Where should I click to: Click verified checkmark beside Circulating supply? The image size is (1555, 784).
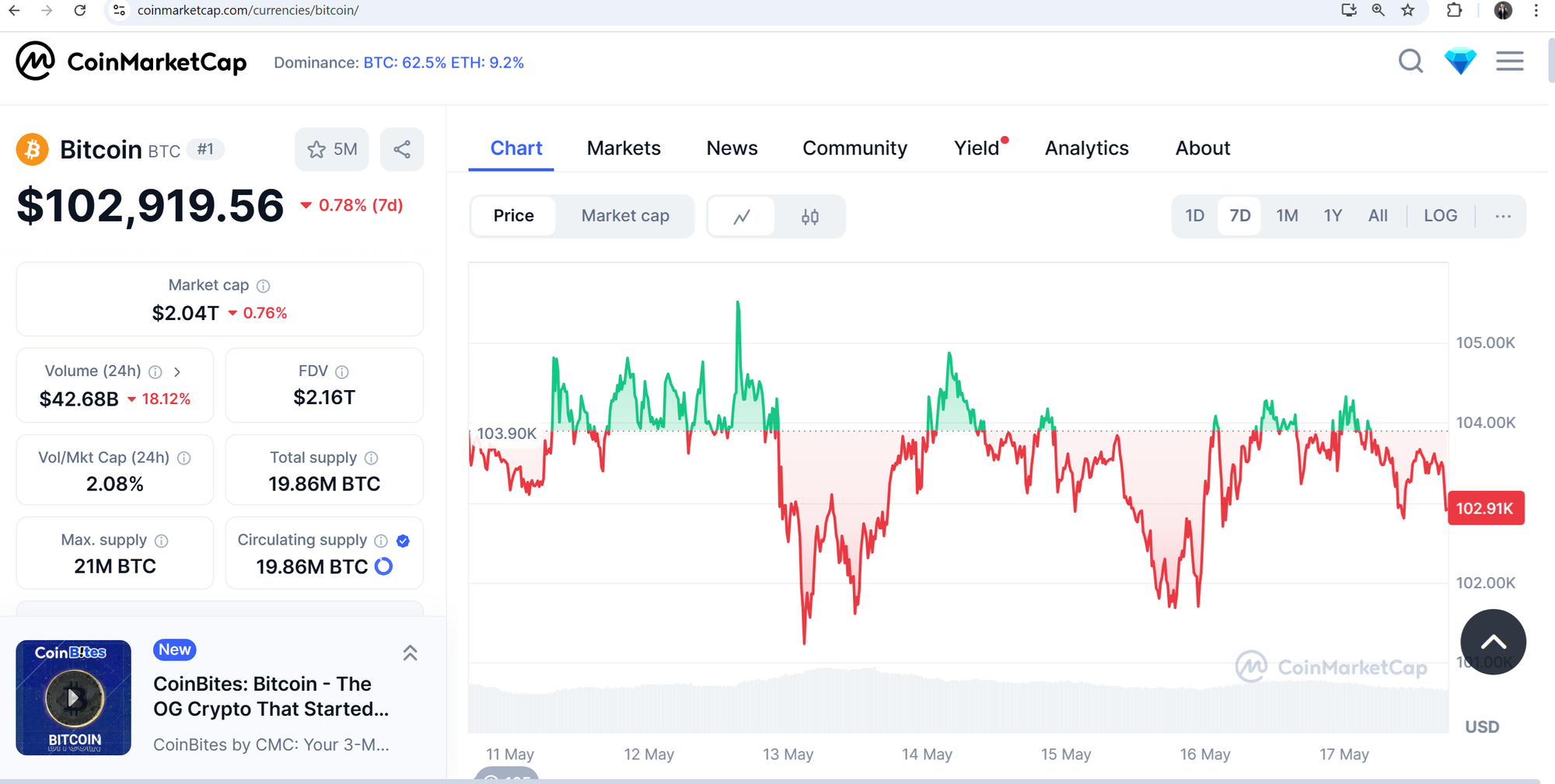point(403,541)
